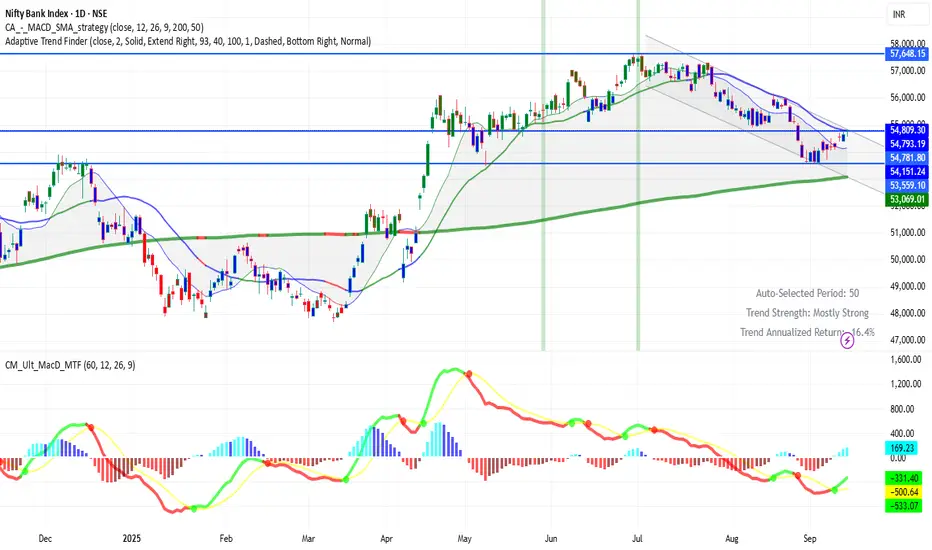Click the Apr label on time axis

tap(386, 539)
